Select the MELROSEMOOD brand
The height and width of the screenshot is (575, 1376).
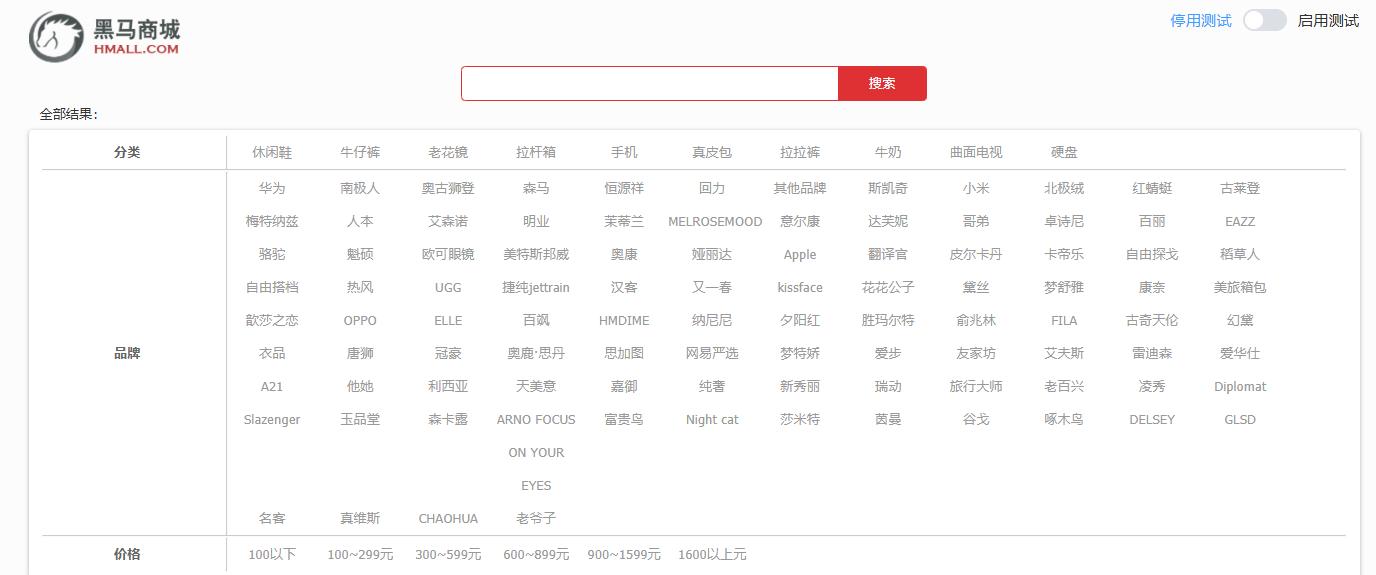714,222
